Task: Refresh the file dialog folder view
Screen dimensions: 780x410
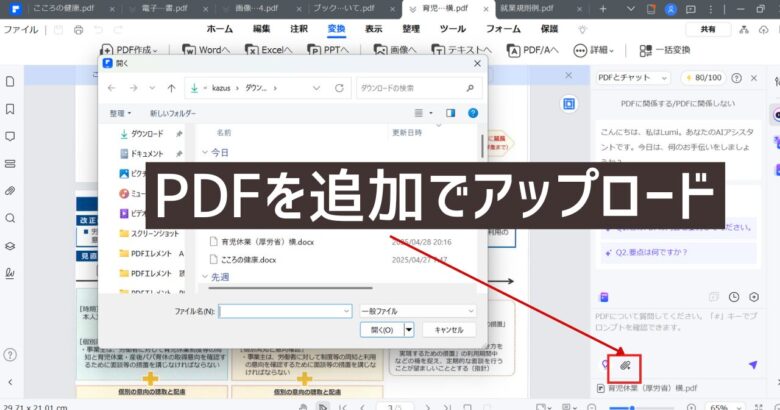Action: 339,88
